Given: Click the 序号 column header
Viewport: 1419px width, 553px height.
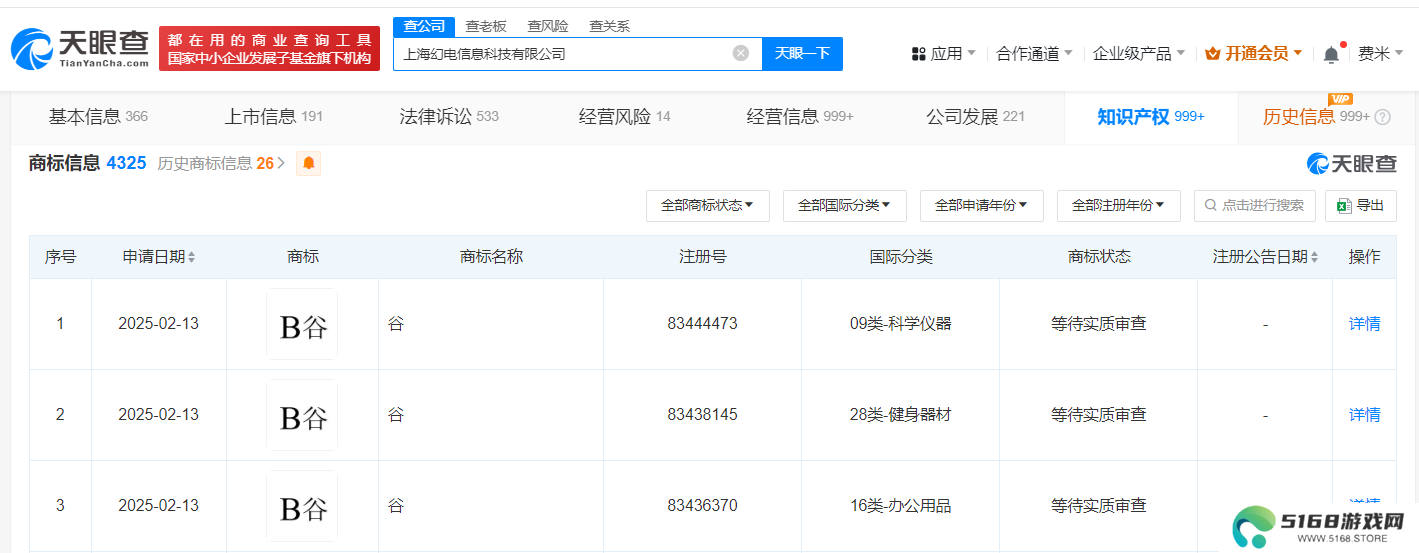Looking at the screenshot, I should [x=60, y=257].
